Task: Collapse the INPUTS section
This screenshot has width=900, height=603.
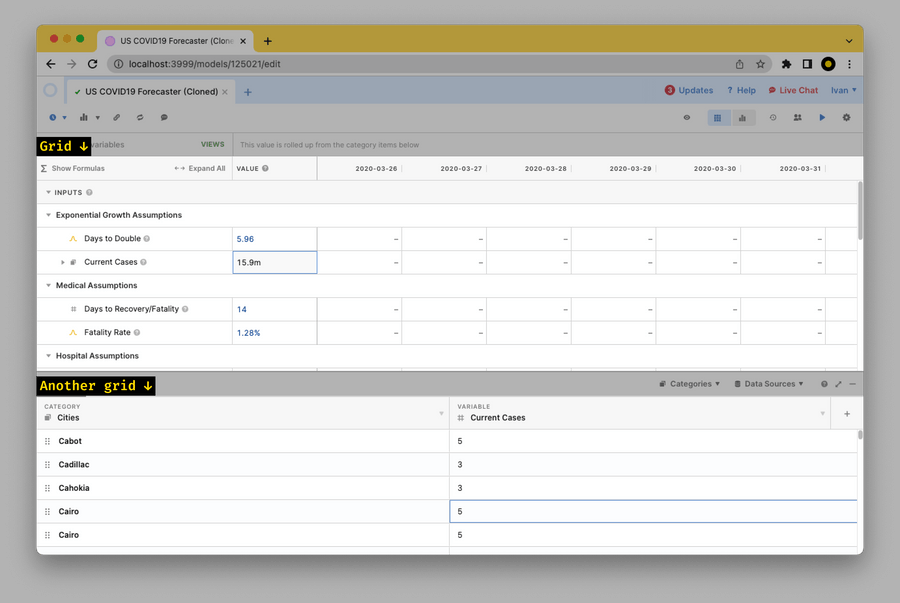Action: click(x=48, y=192)
